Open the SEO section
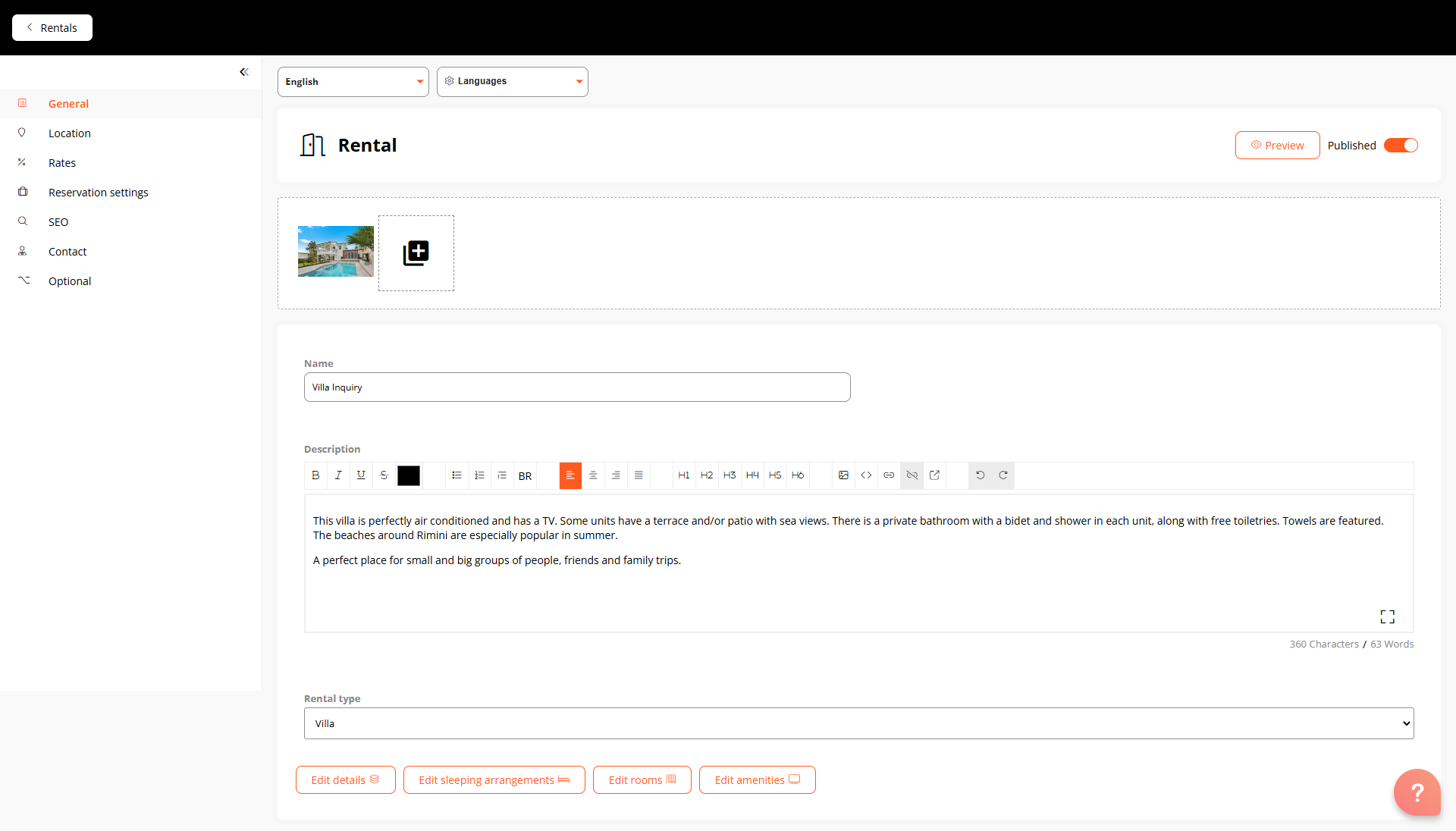The height and width of the screenshot is (831, 1456). tap(130, 222)
